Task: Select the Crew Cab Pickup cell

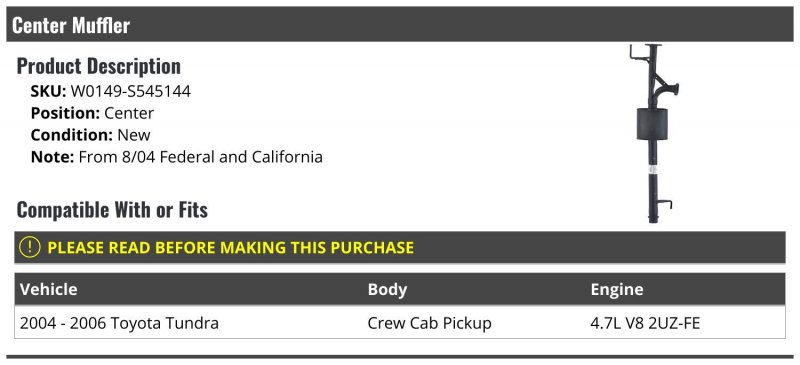Action: pyautogui.click(x=430, y=323)
